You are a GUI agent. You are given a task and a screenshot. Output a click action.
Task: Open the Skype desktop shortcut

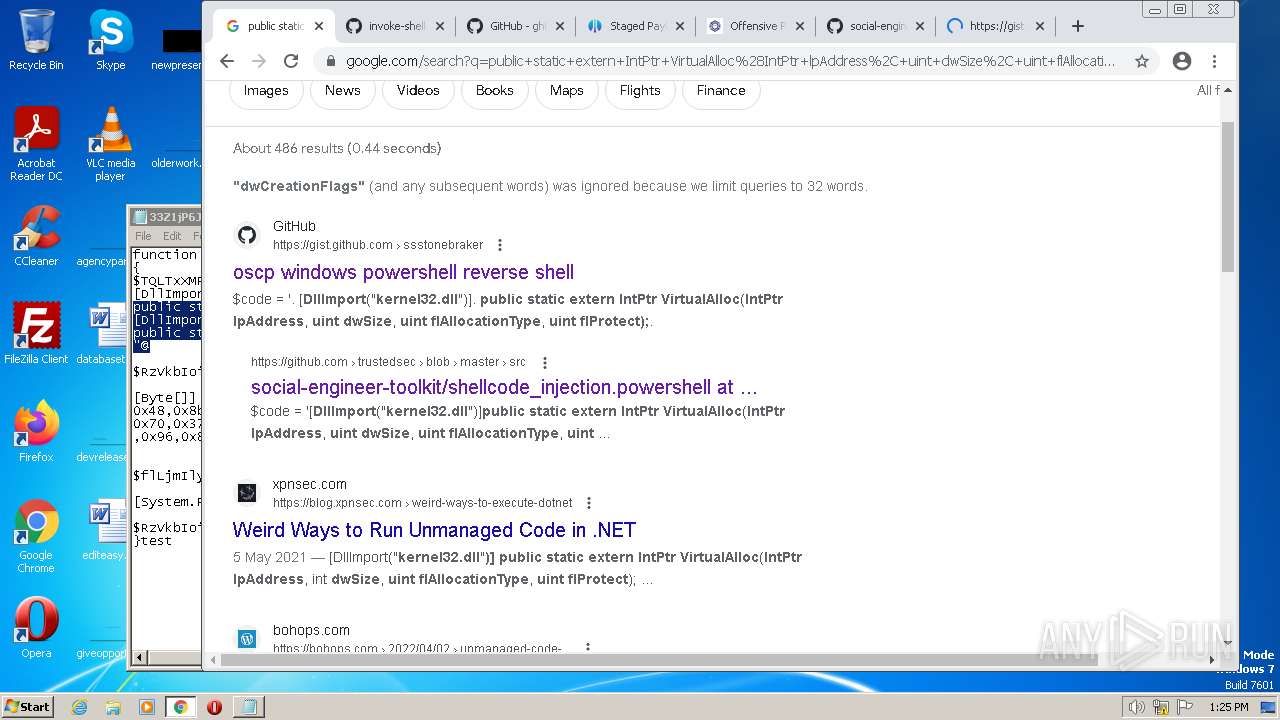coord(110,40)
